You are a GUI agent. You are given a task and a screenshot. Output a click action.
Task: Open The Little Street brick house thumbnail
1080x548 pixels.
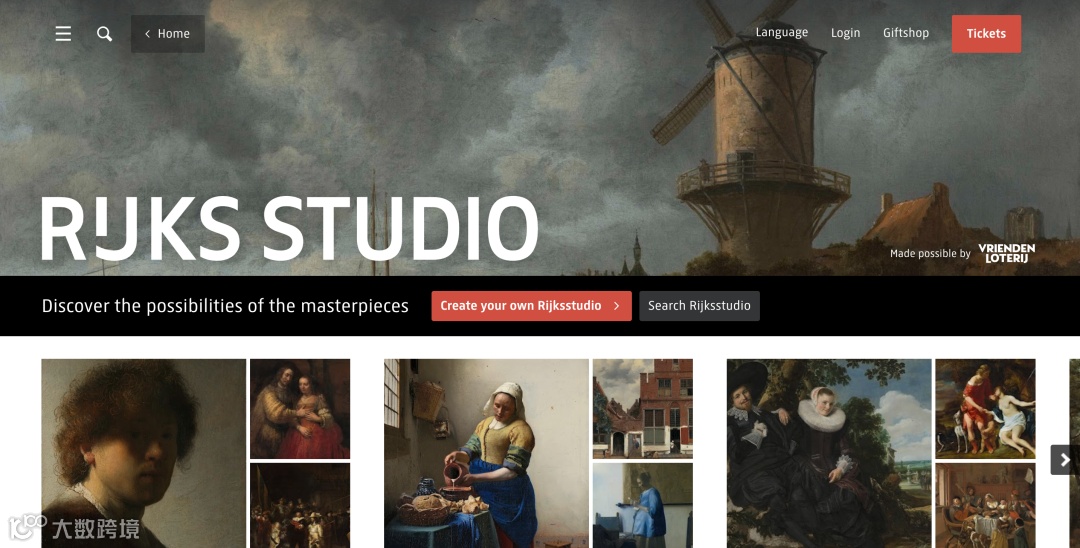point(643,408)
